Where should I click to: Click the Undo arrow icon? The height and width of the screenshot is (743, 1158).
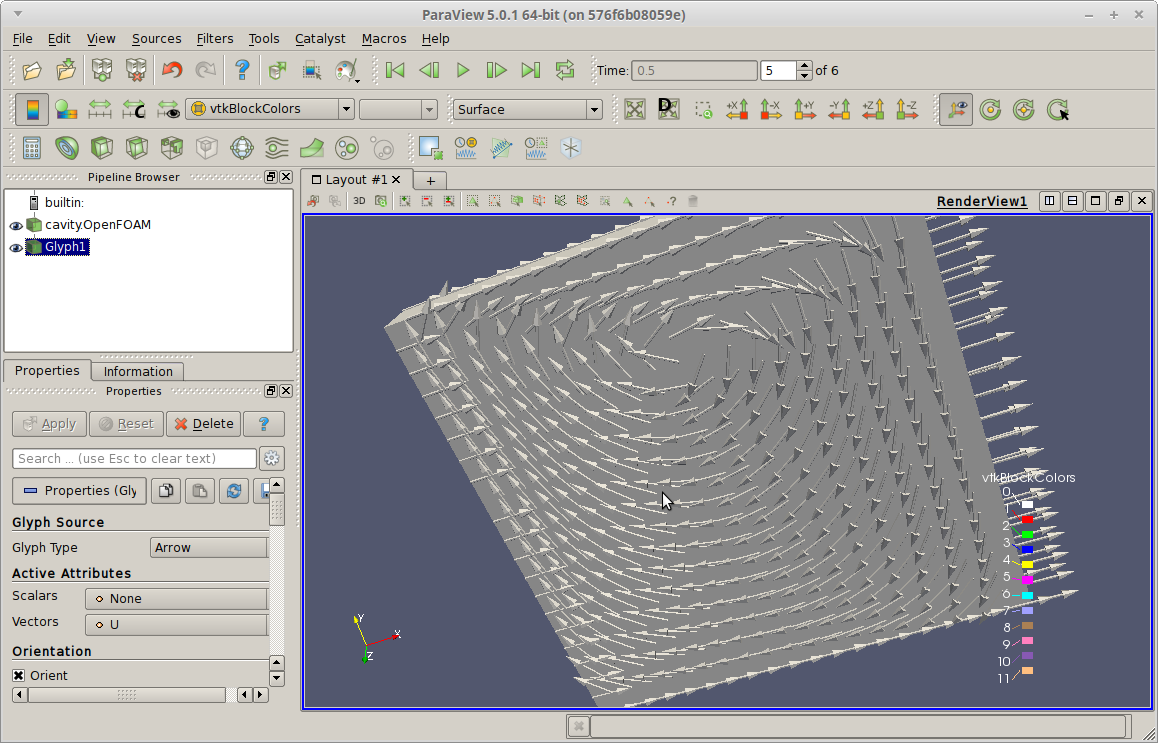172,70
